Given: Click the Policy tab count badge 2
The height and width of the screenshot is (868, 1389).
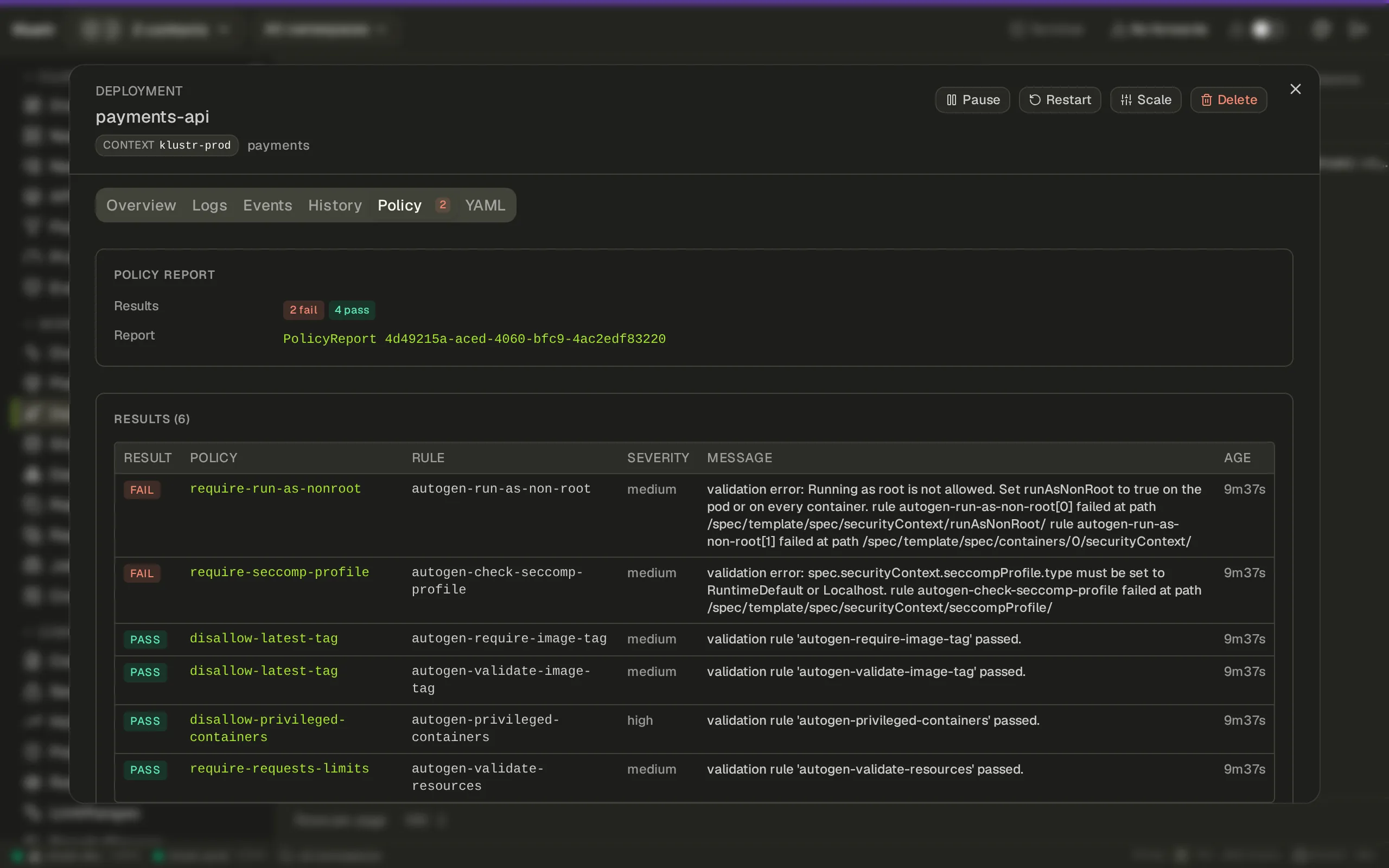Looking at the screenshot, I should (443, 205).
